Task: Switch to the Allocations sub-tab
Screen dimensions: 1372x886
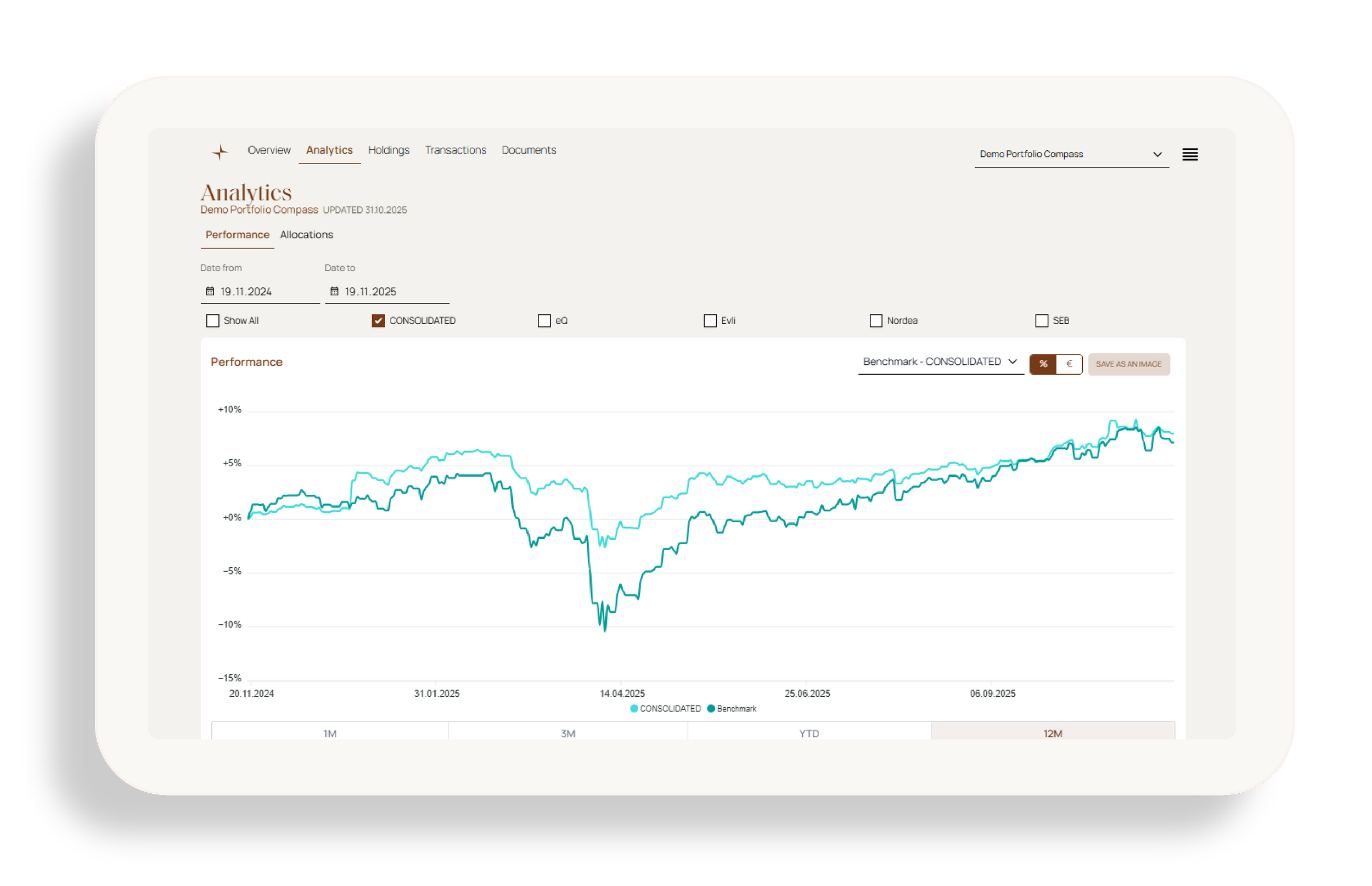Action: tap(306, 235)
